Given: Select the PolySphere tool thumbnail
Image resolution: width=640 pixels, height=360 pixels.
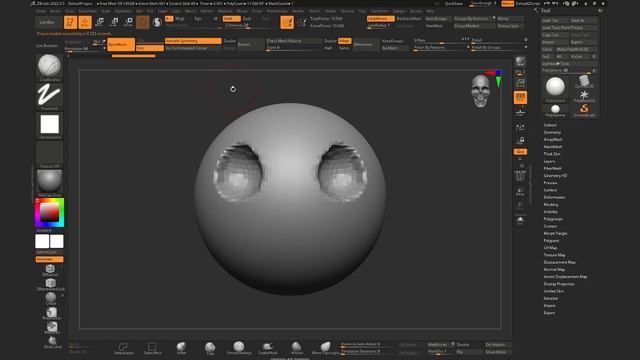Looking at the screenshot, I should [x=555, y=88].
